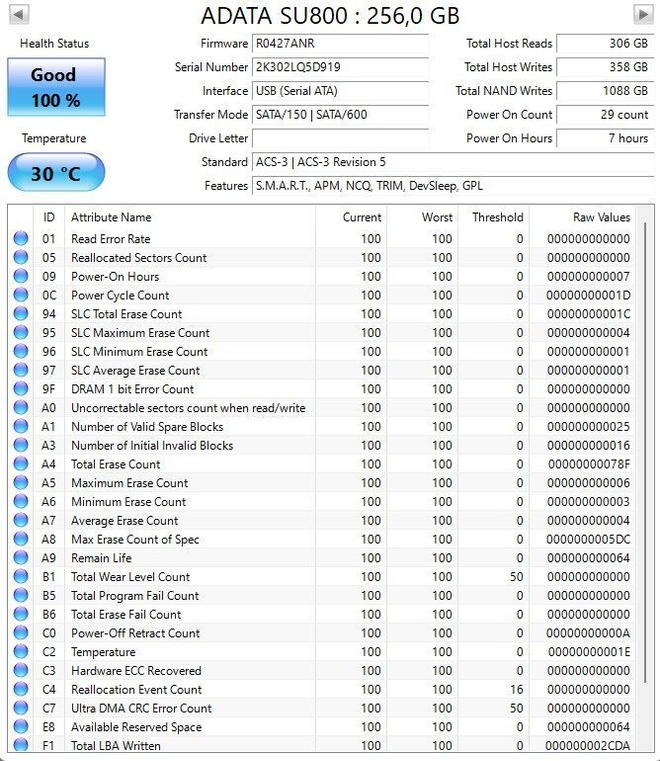The width and height of the screenshot is (660, 761).
Task: Select status icon of Total Program Fail Count
Action: (x=21, y=596)
